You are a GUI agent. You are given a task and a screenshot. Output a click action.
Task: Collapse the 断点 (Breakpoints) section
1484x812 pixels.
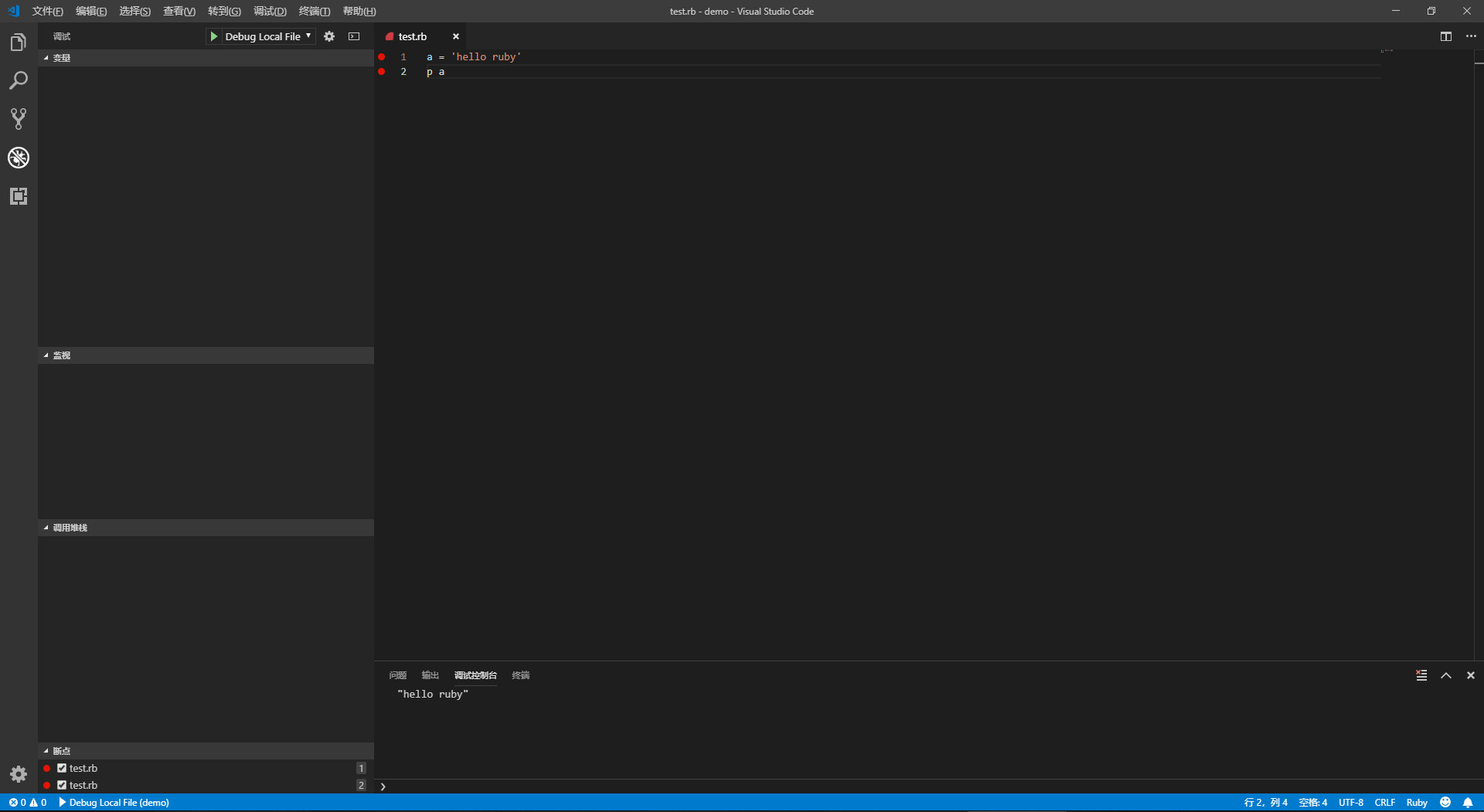click(x=206, y=751)
